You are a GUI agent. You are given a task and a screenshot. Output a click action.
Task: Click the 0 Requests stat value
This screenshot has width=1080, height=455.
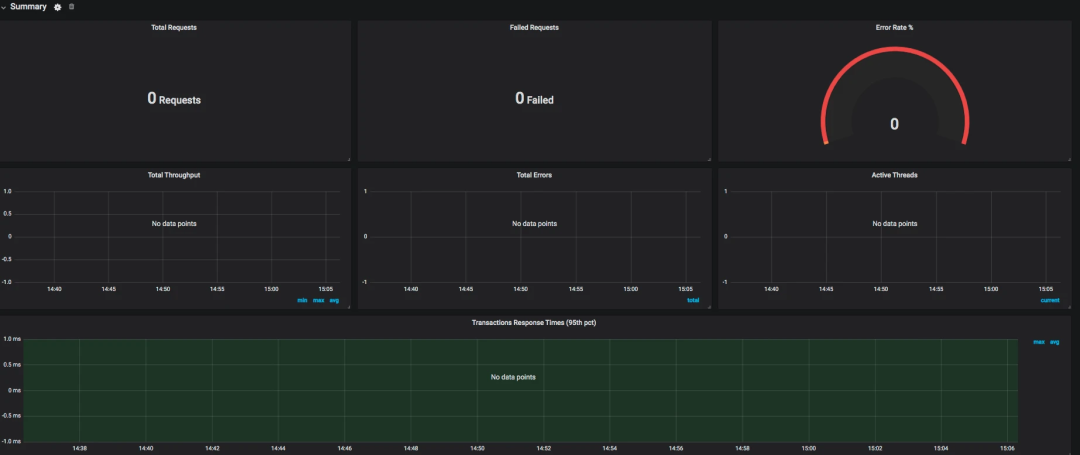pyautogui.click(x=174, y=98)
